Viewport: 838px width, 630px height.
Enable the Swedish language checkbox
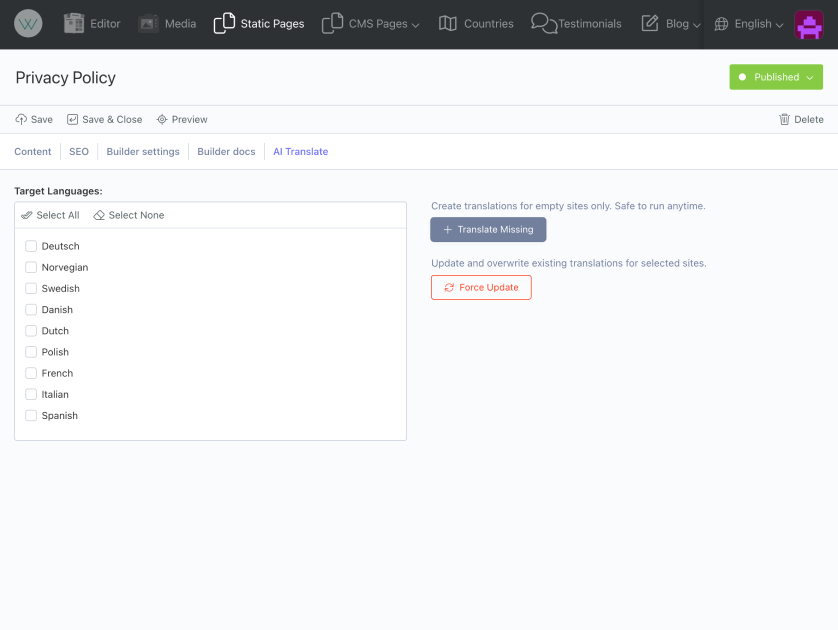[31, 289]
